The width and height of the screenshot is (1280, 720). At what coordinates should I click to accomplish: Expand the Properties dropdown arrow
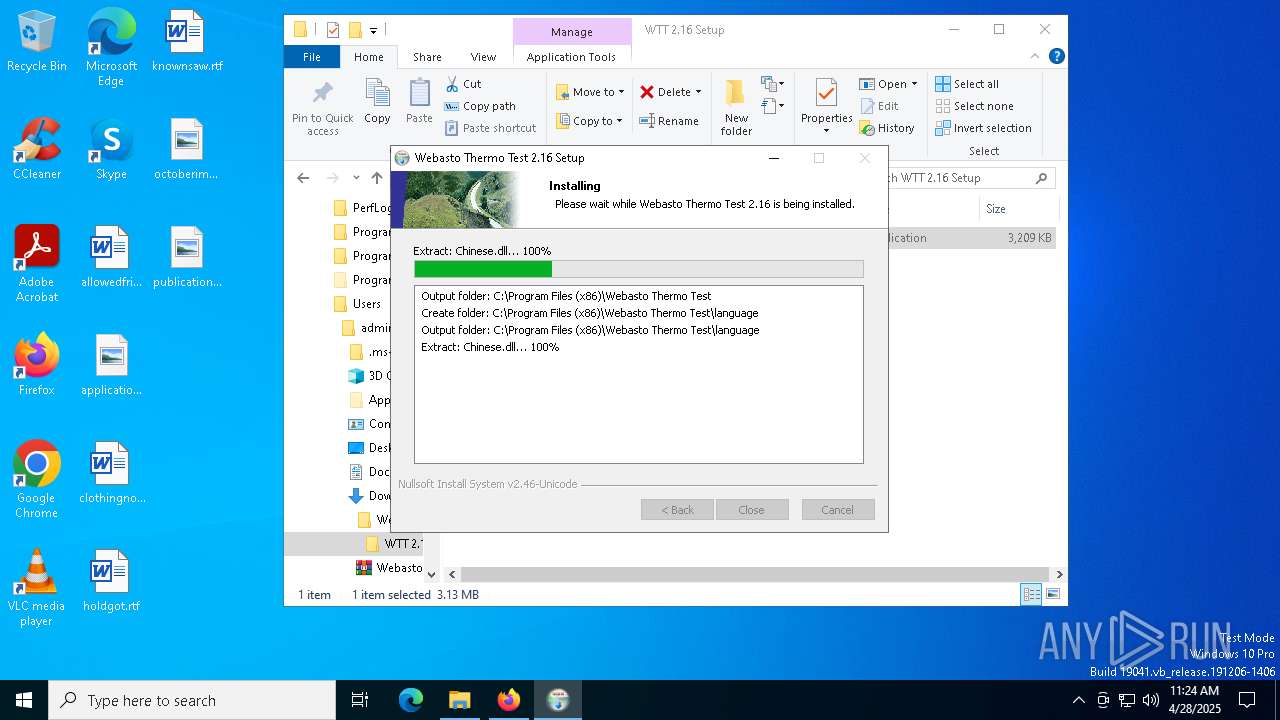tap(826, 131)
